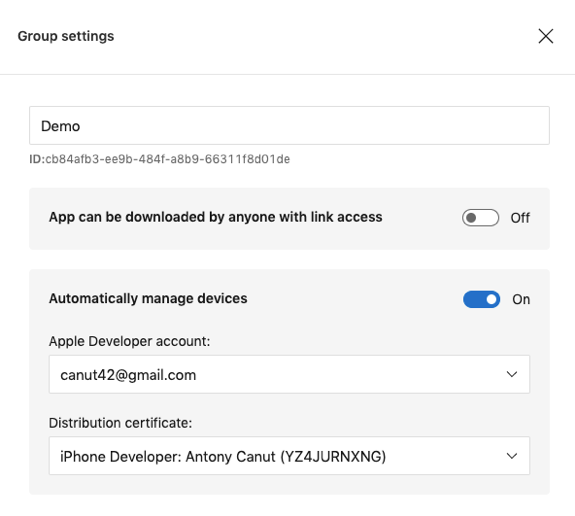Expand the Distribution certificate dropdown
575x516 pixels.
pyautogui.click(x=289, y=456)
